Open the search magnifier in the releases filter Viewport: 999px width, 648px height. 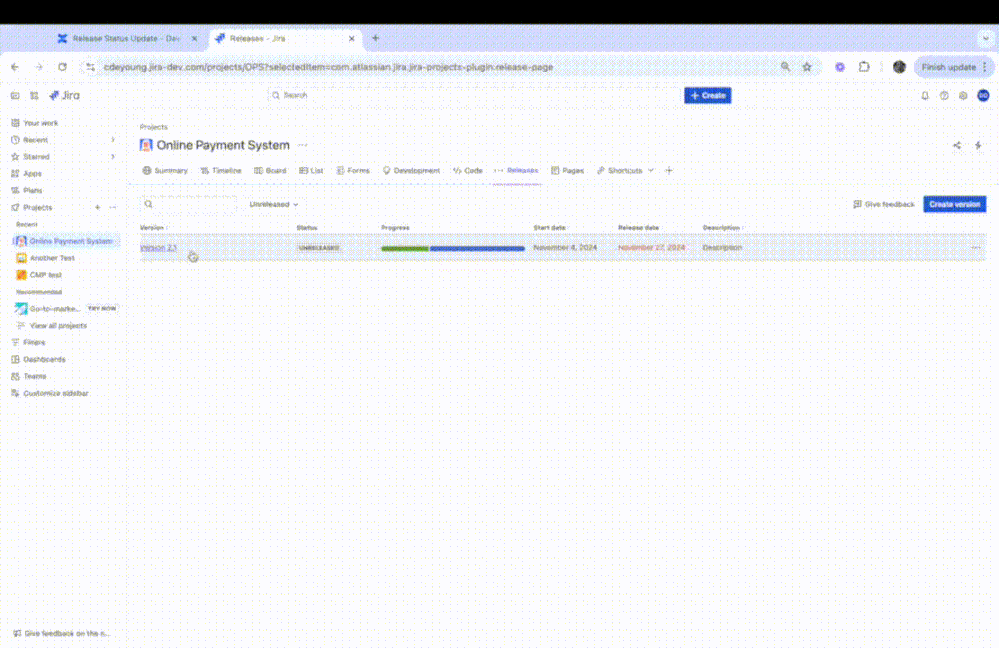(147, 203)
